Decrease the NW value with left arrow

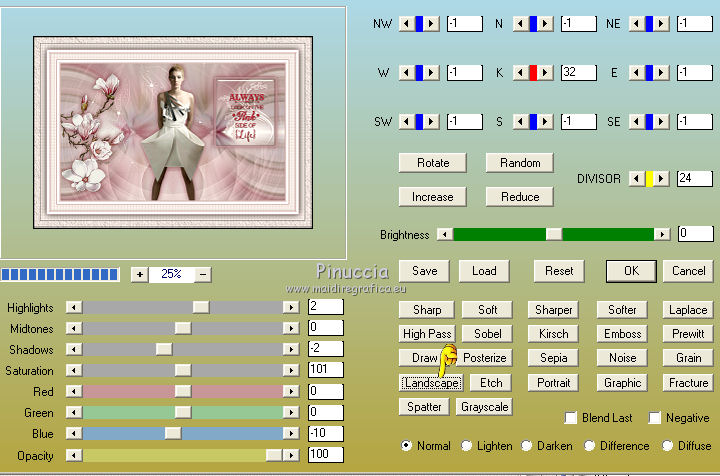(x=407, y=23)
